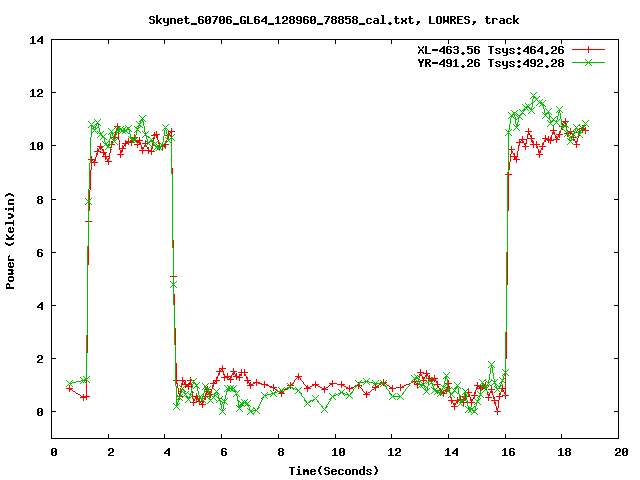Click x-axis tick label 16

tap(508, 452)
